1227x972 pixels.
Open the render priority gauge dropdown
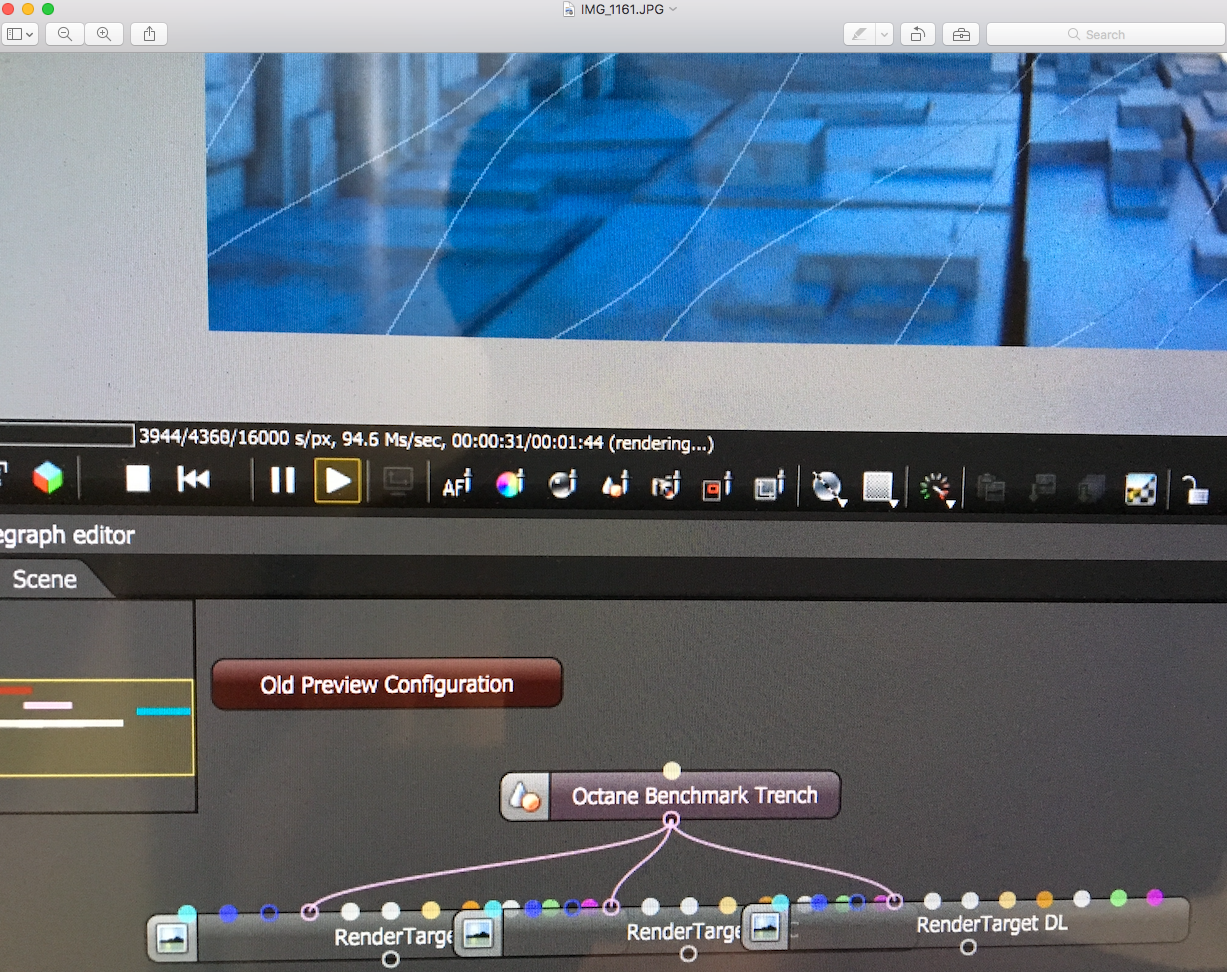[x=936, y=489]
